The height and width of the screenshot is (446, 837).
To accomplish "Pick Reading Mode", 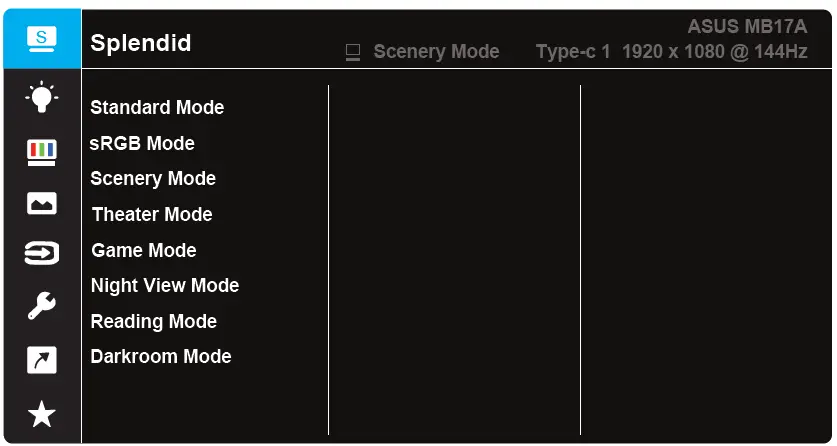I will tap(154, 322).
